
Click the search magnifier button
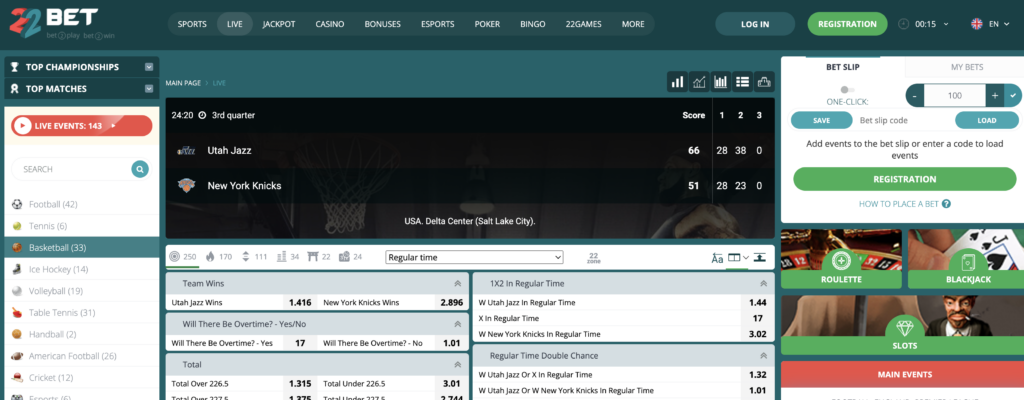[x=139, y=169]
